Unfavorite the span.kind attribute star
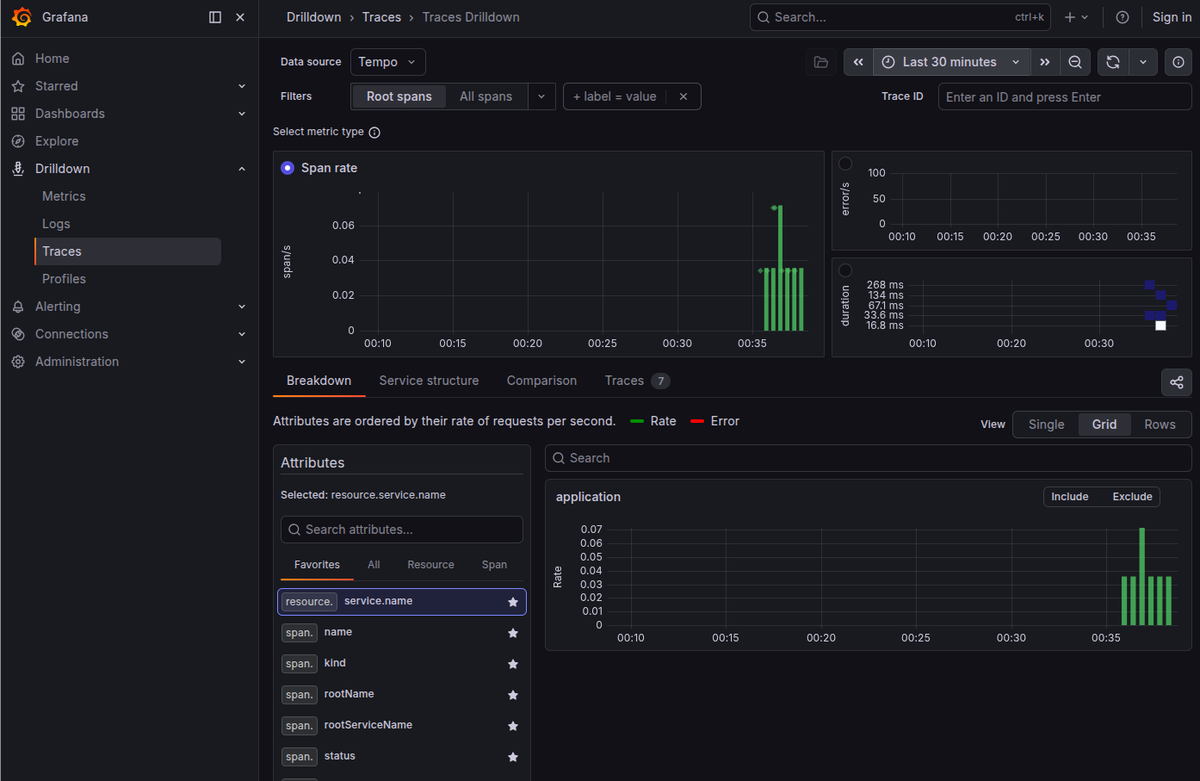 513,664
